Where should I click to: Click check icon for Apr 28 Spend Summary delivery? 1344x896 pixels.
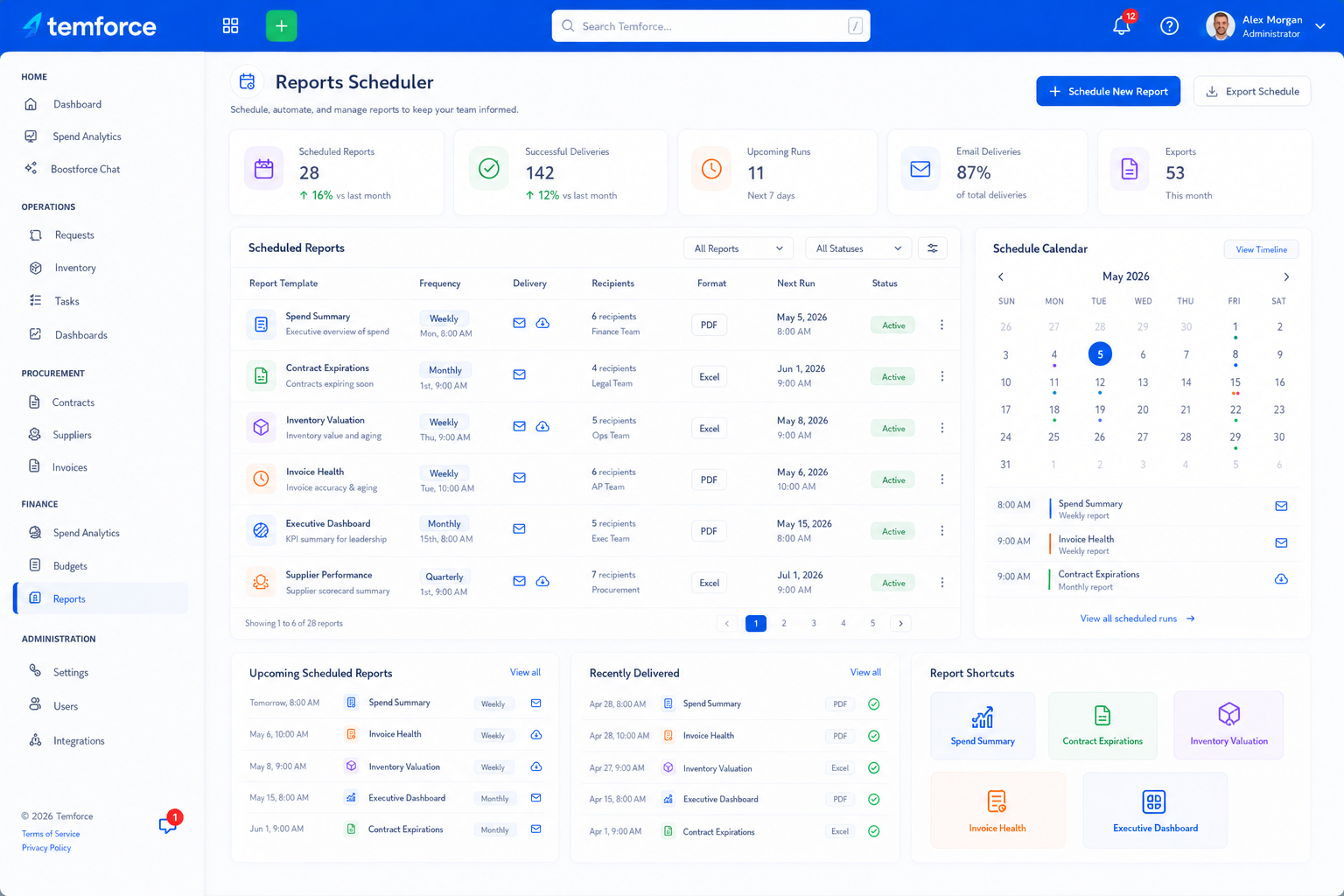point(873,704)
